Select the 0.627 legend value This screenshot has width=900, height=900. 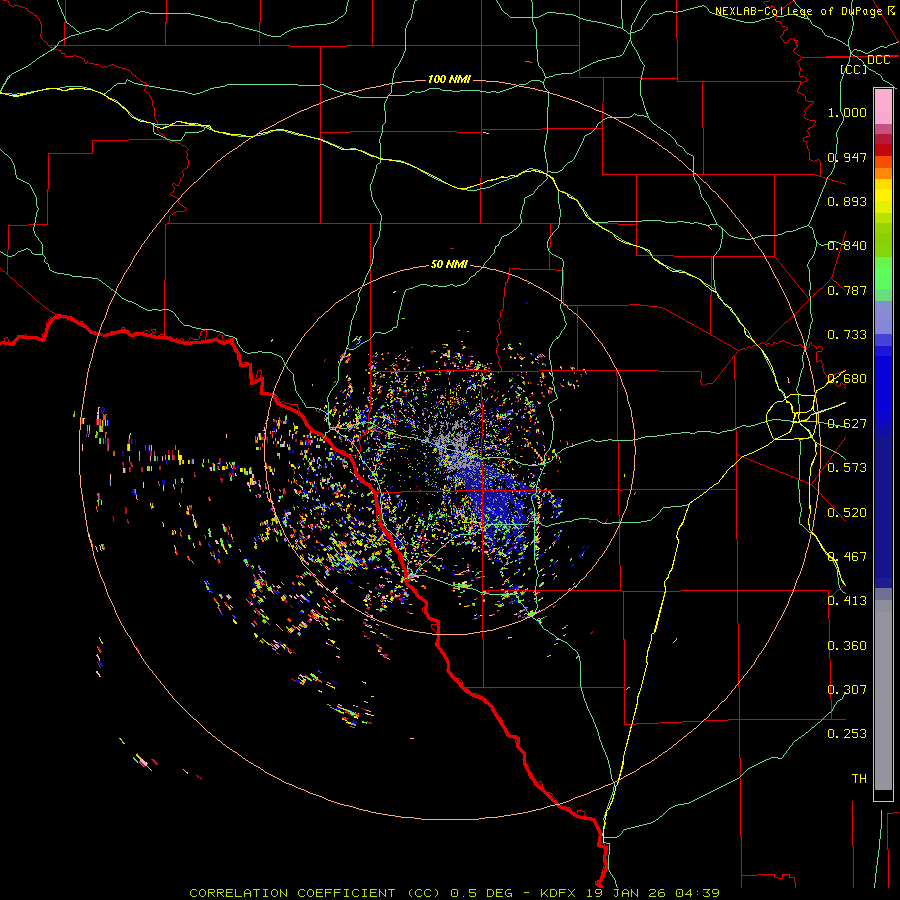[847, 424]
